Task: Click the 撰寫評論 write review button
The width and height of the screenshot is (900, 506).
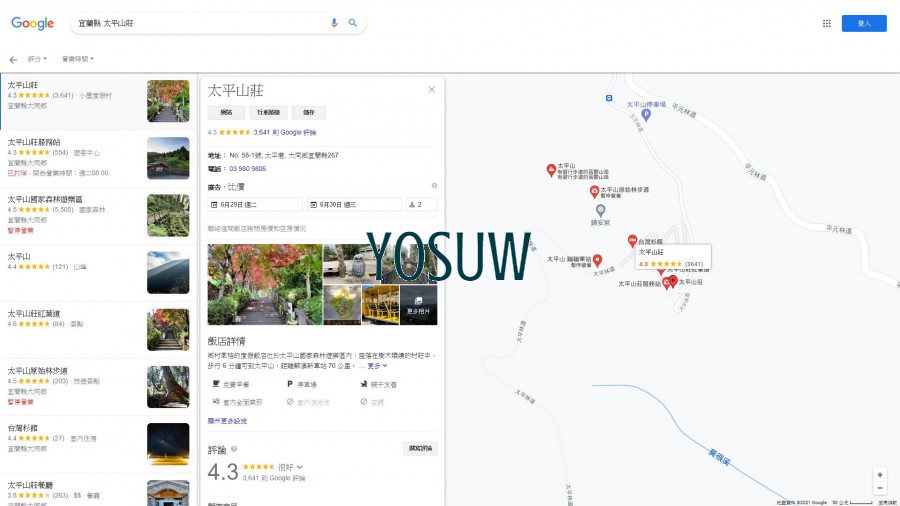Action: click(x=421, y=448)
